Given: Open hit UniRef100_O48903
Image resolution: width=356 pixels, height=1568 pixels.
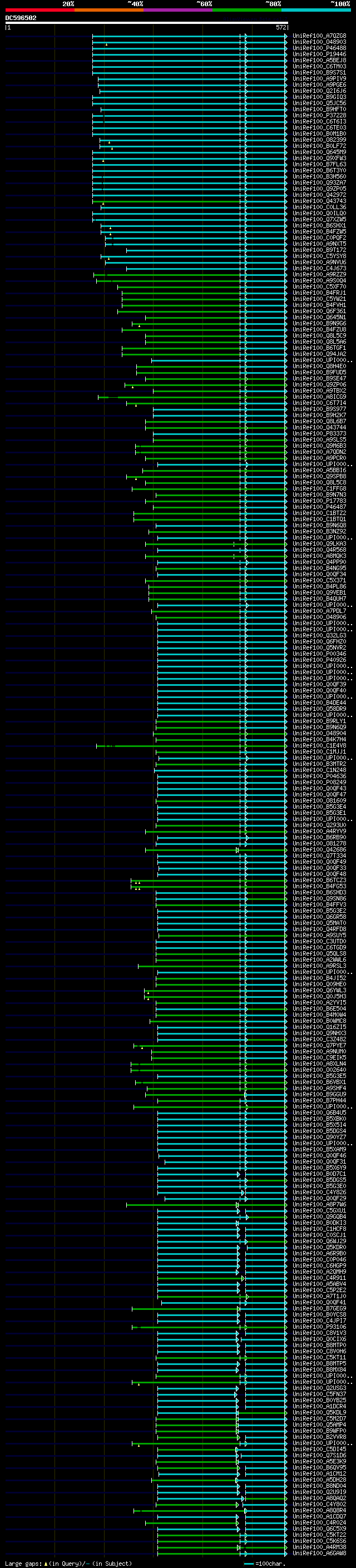Looking at the screenshot, I should click(319, 42).
